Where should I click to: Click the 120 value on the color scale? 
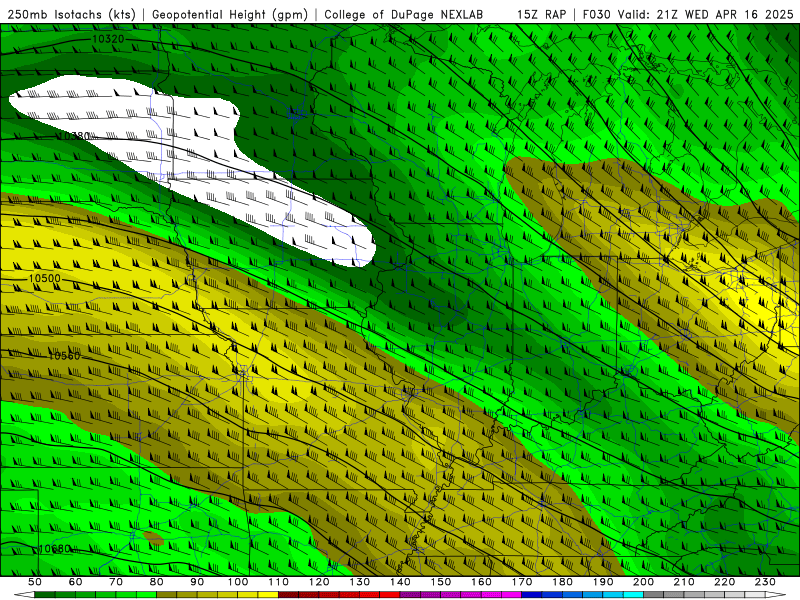coord(319,582)
